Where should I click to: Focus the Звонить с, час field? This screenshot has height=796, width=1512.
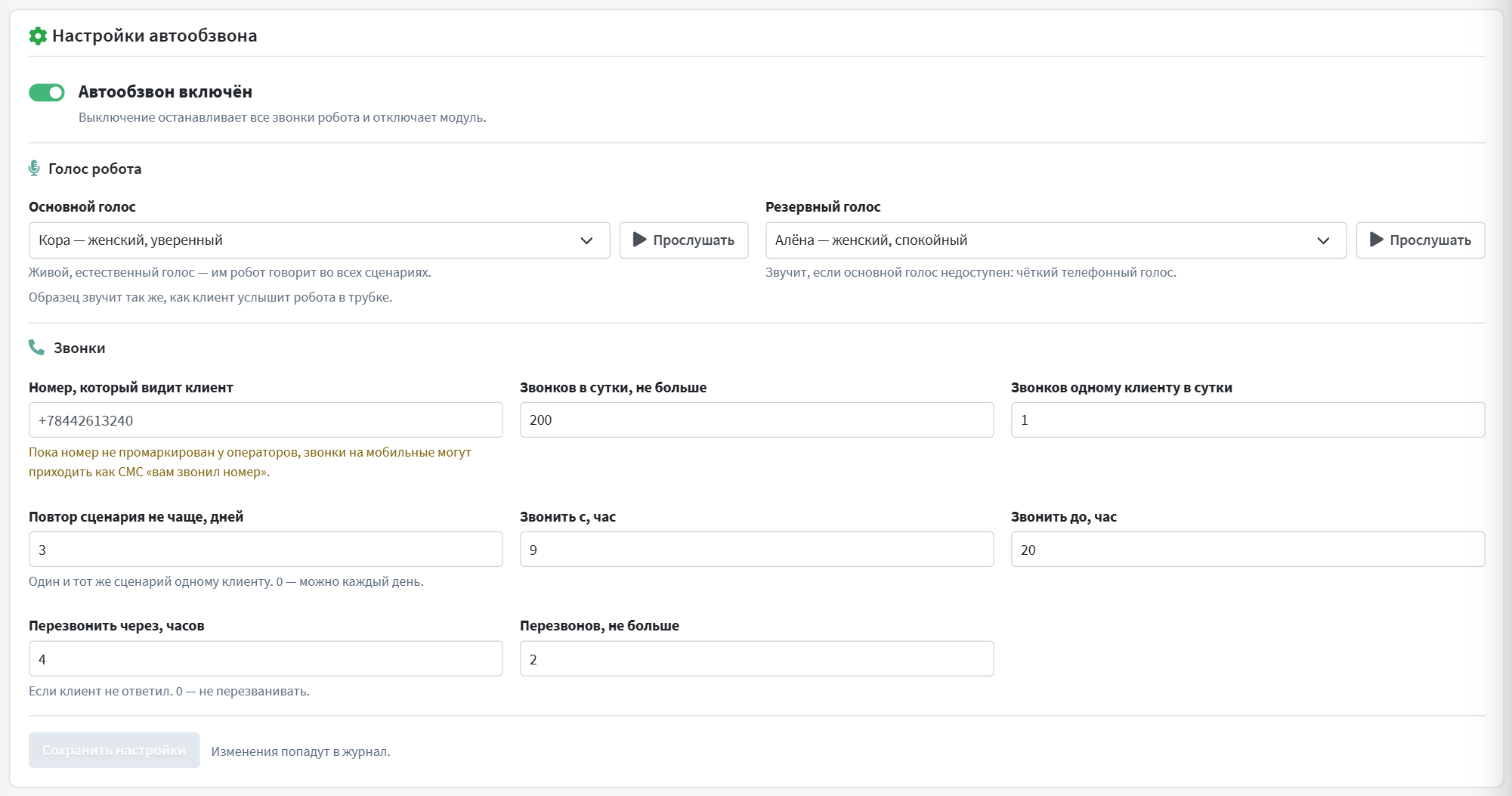pyautogui.click(x=756, y=550)
